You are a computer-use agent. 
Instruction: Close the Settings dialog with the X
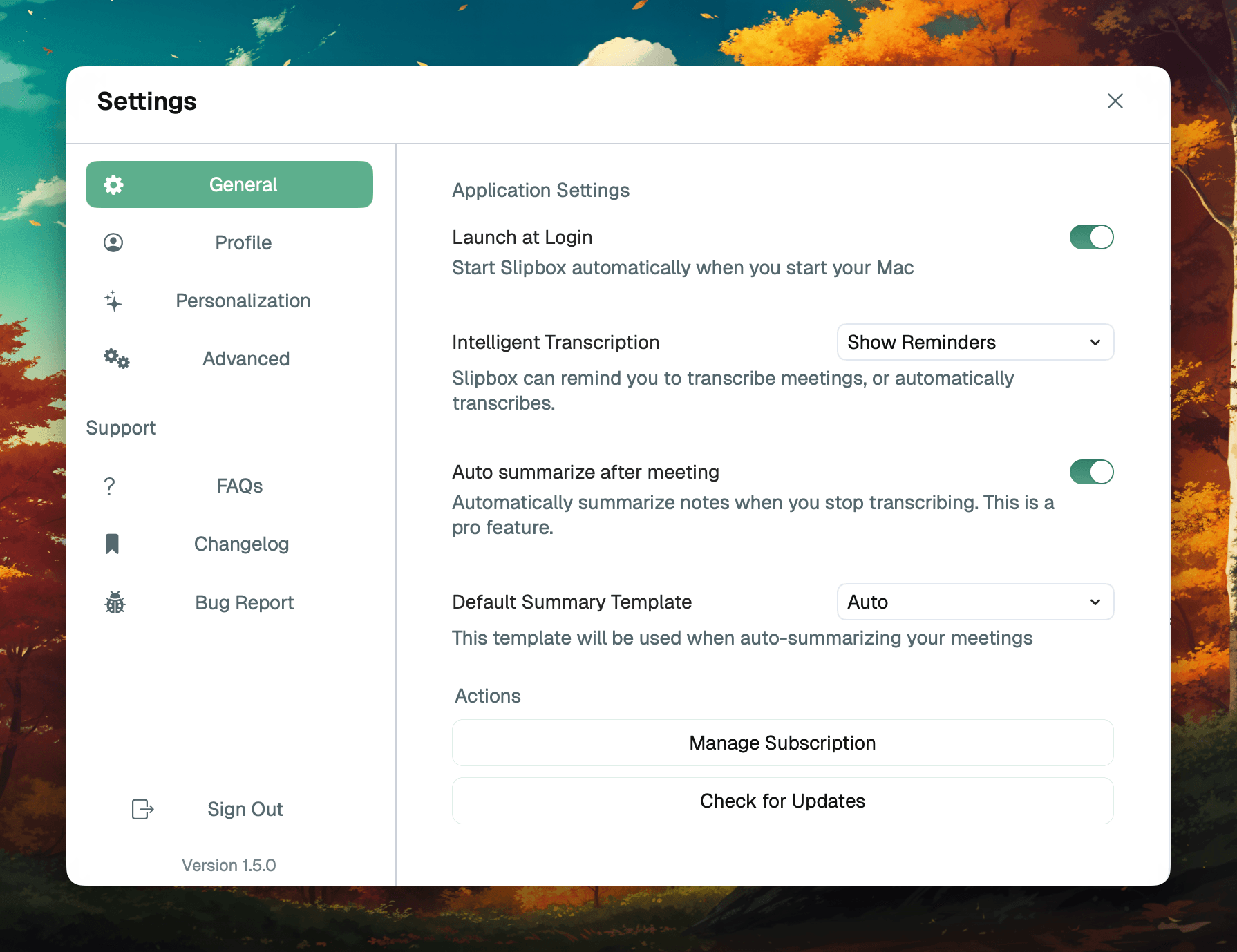pyautogui.click(x=1115, y=101)
